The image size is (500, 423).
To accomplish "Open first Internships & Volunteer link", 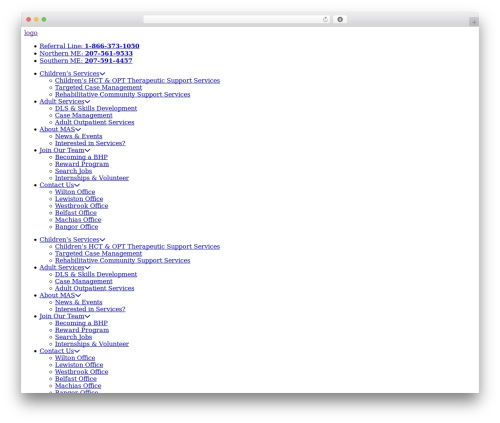I will (x=92, y=178).
